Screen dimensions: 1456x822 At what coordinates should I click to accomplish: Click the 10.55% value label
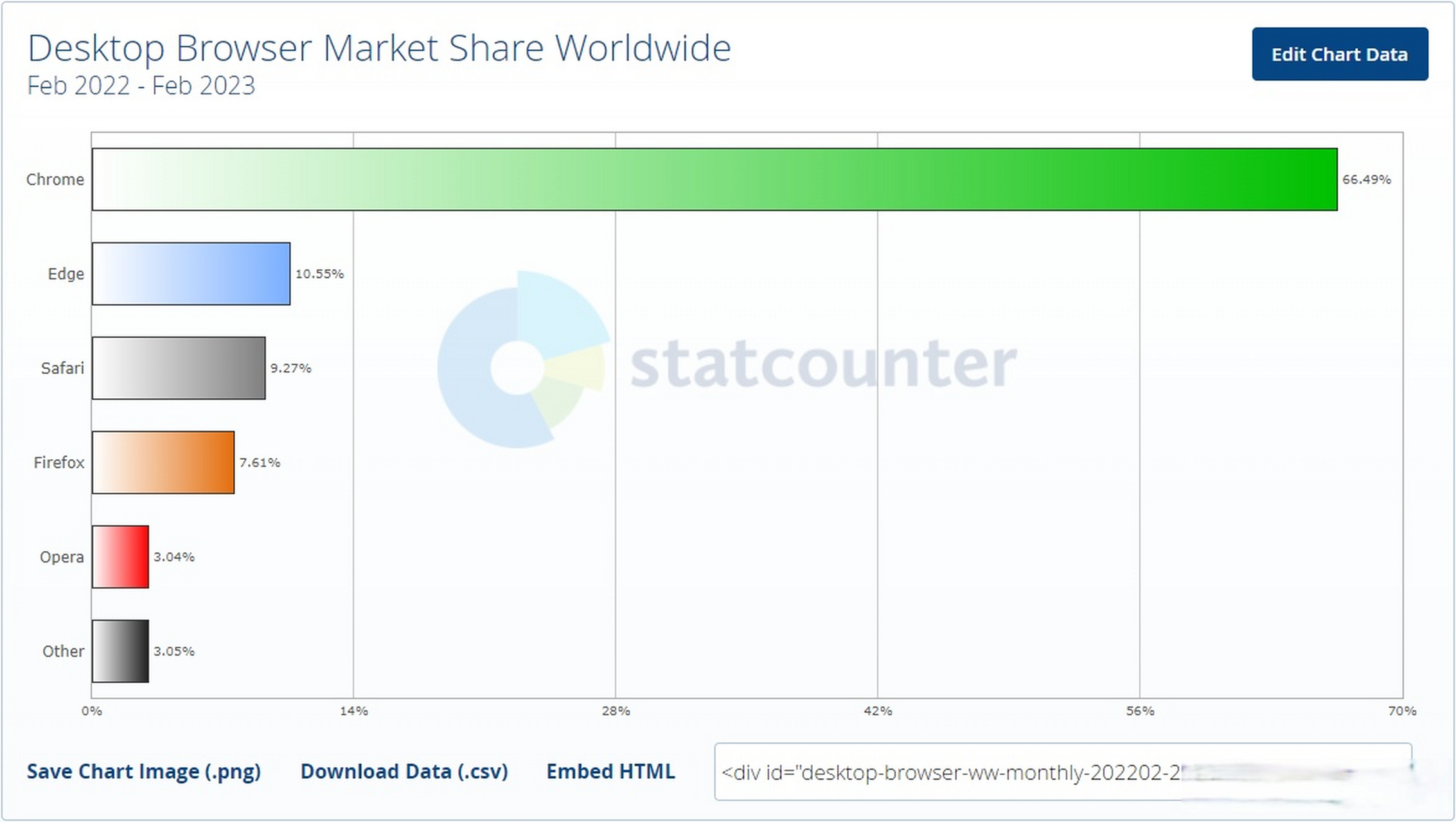tap(319, 274)
